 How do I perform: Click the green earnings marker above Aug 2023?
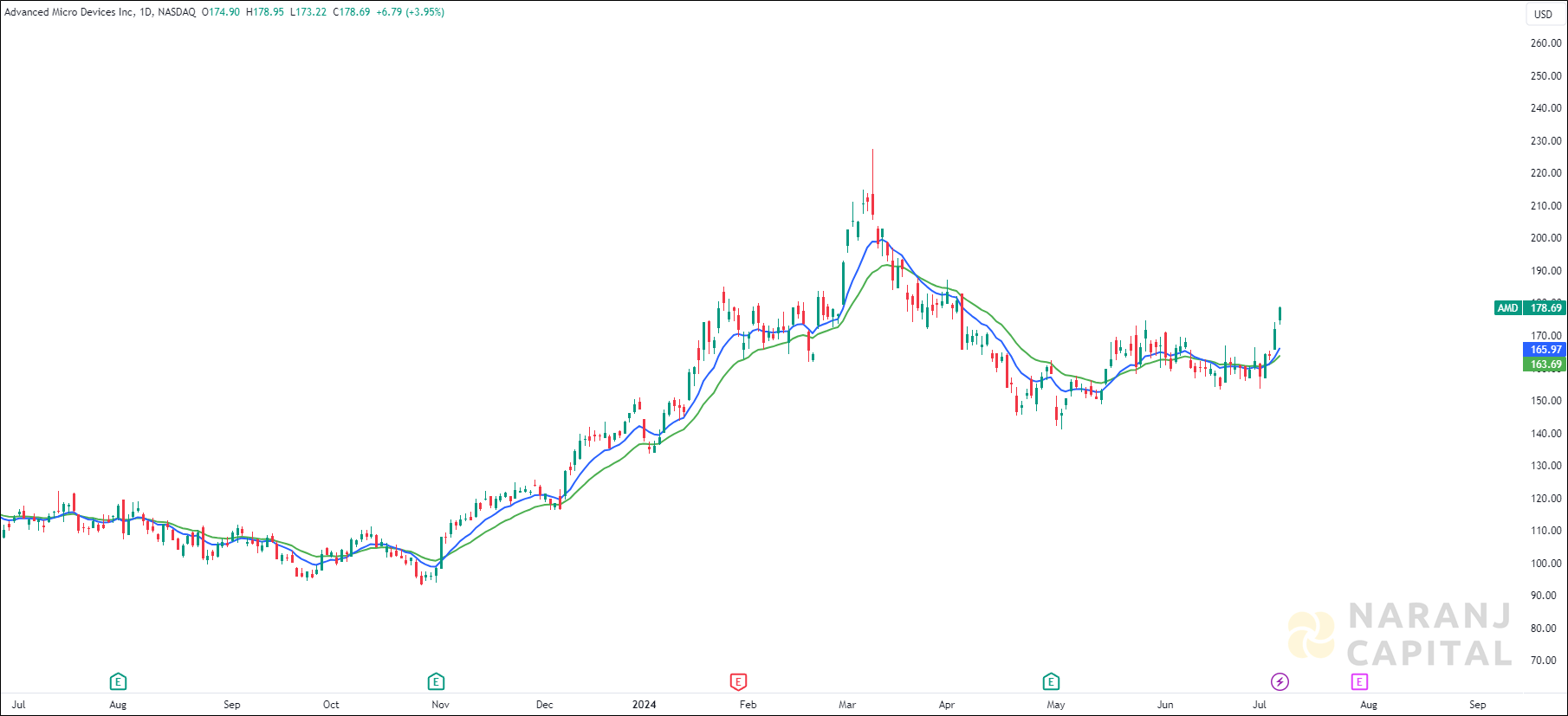[x=118, y=681]
